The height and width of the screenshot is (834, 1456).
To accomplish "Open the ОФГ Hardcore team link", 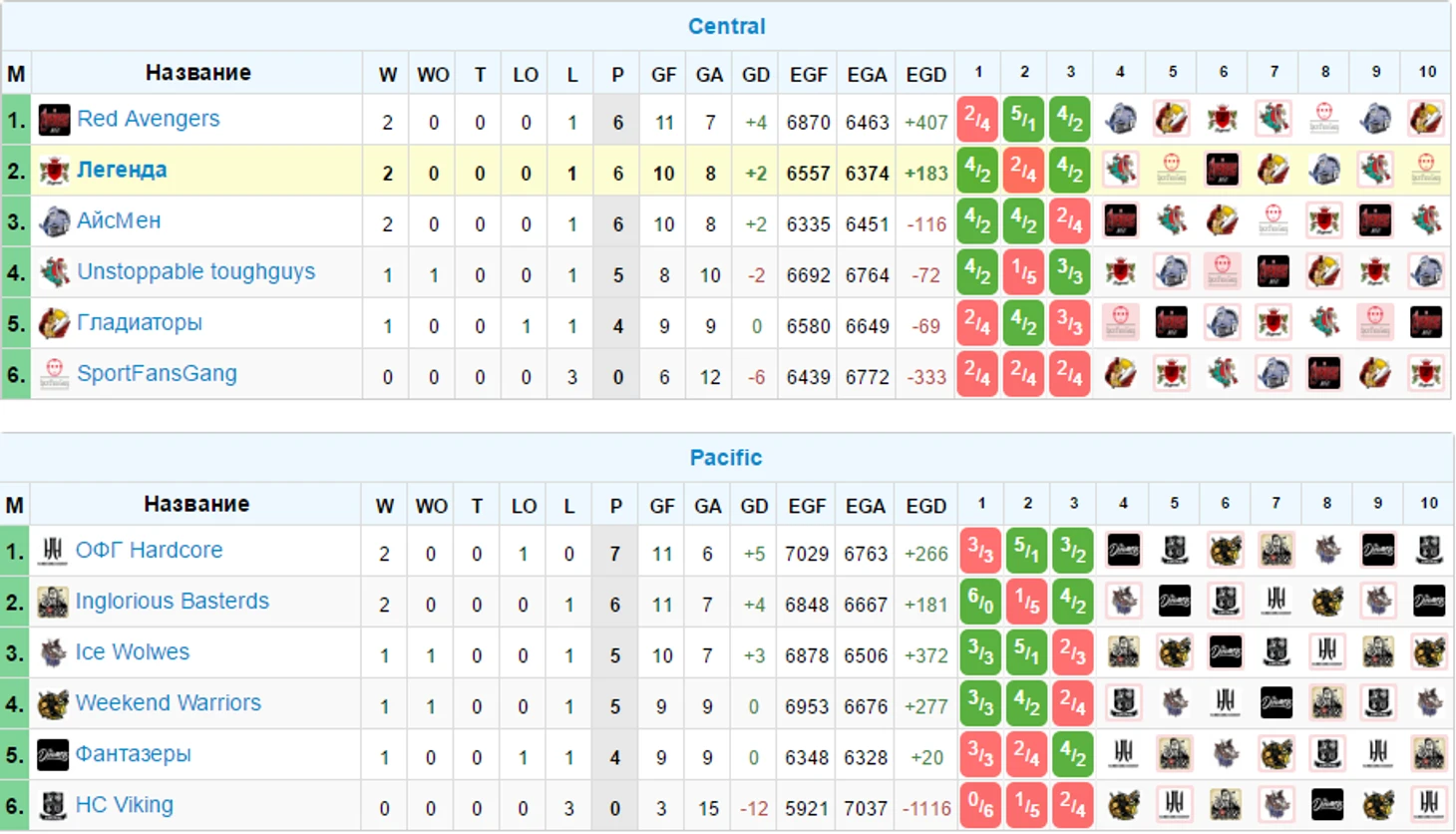I will (150, 551).
